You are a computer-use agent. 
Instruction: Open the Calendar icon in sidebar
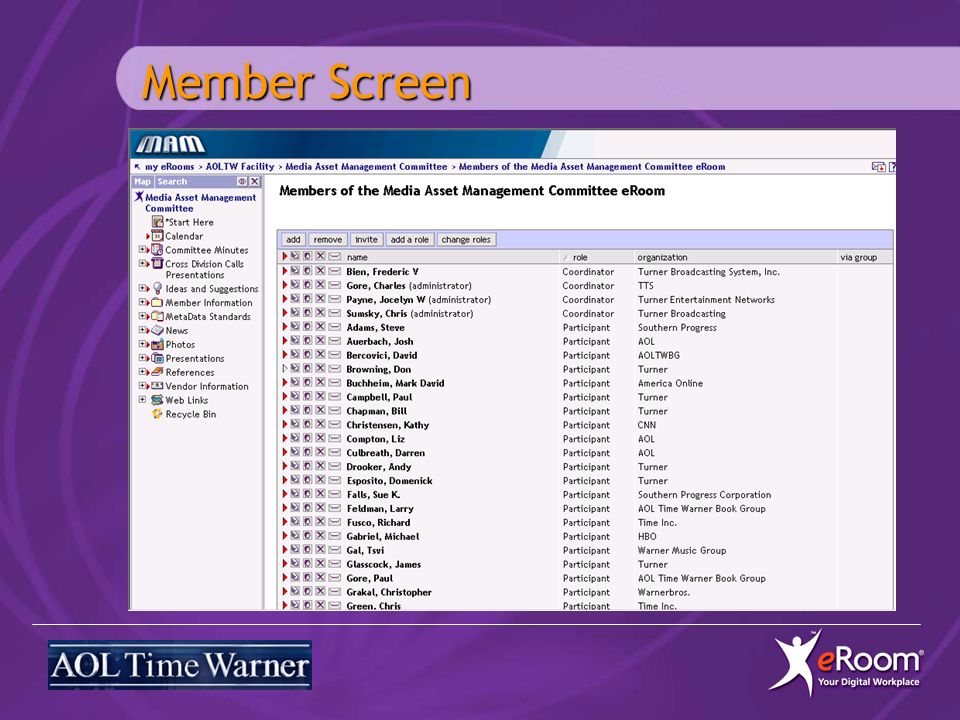point(157,236)
